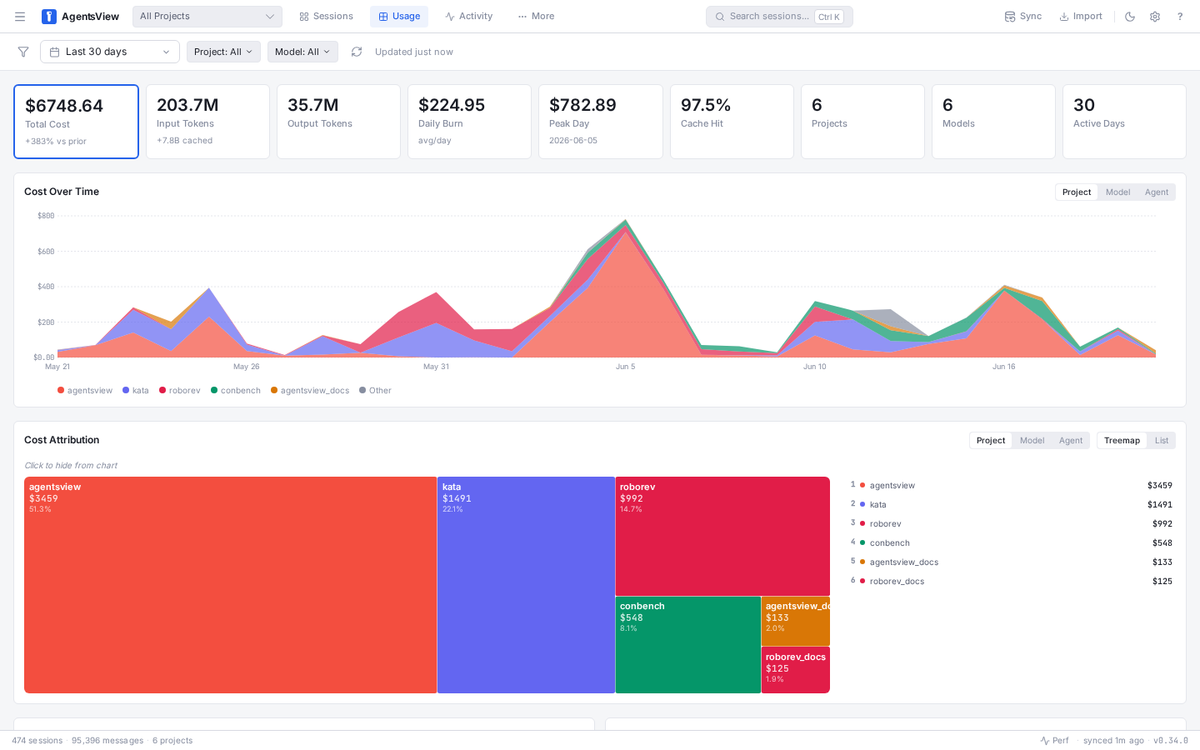Open settings gear icon
Image resolution: width=1200 pixels, height=750 pixels.
tap(1155, 16)
